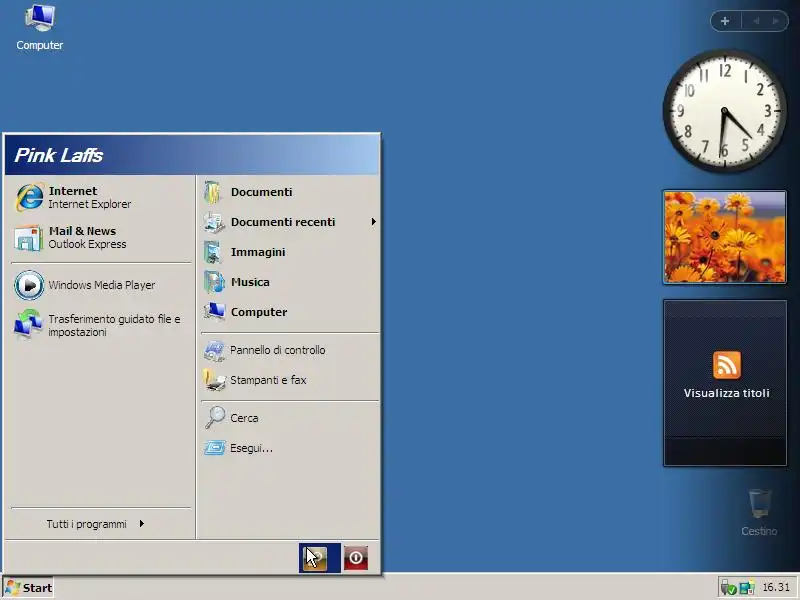Open the Documenti folder icon

[x=213, y=192]
